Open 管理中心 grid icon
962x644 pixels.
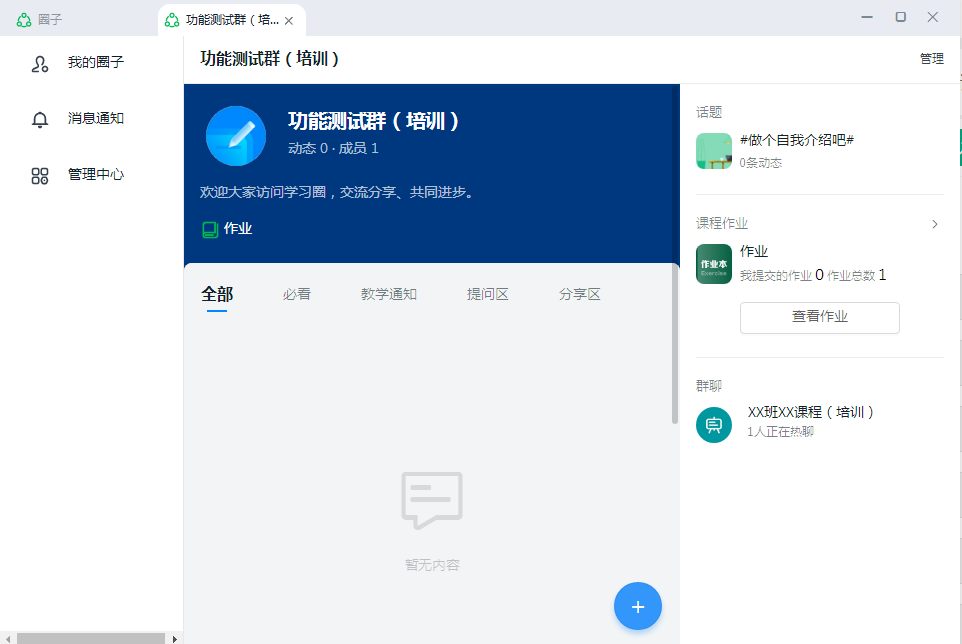(40, 175)
